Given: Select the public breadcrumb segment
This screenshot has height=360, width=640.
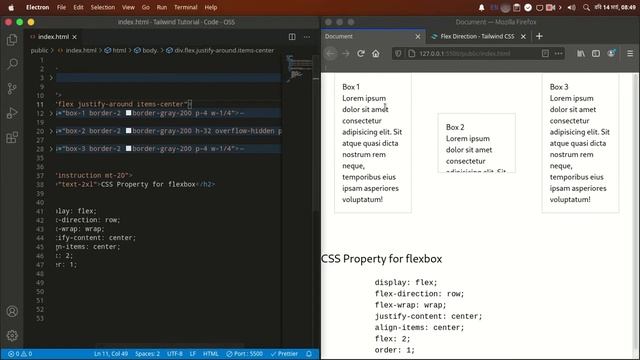Looking at the screenshot, I should pos(39,50).
